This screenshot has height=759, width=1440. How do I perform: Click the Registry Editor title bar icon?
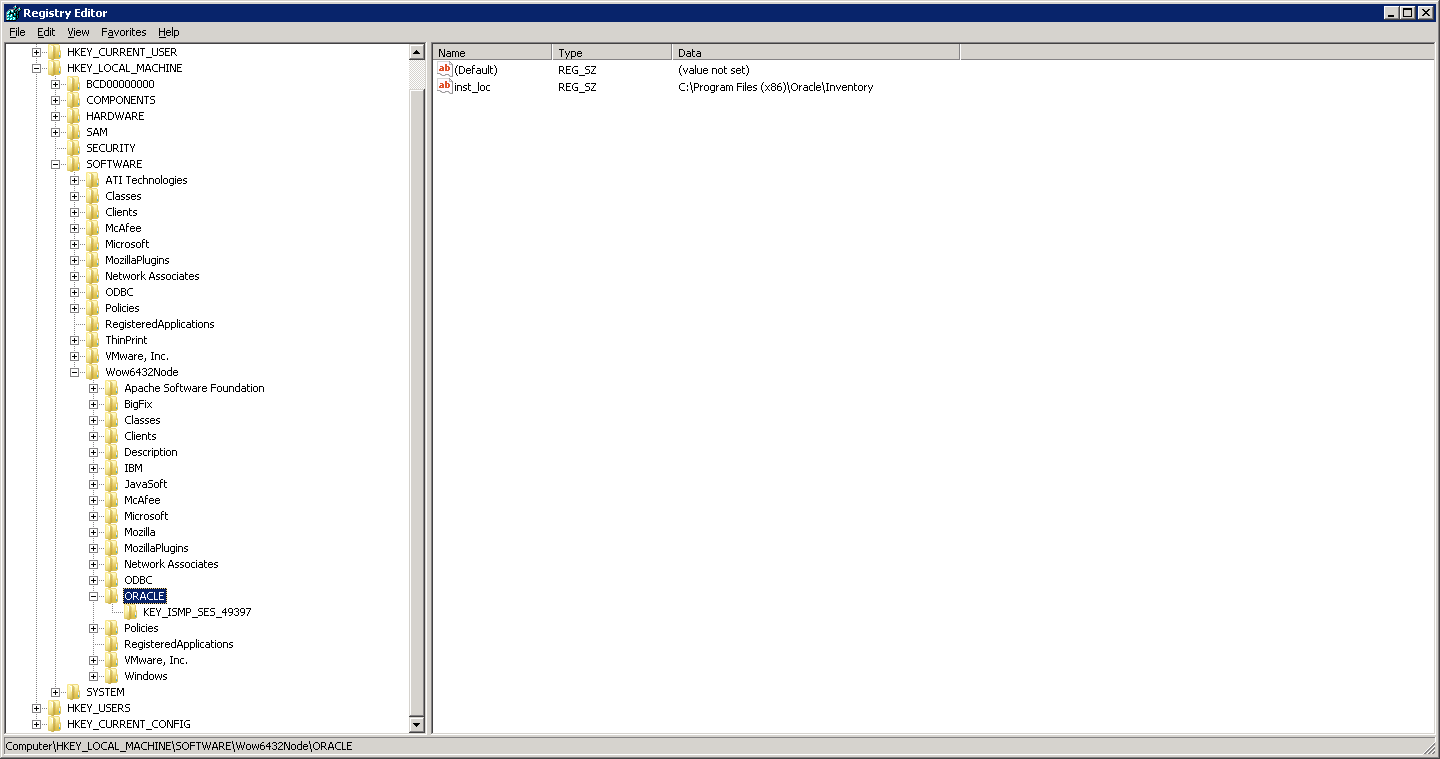point(12,13)
